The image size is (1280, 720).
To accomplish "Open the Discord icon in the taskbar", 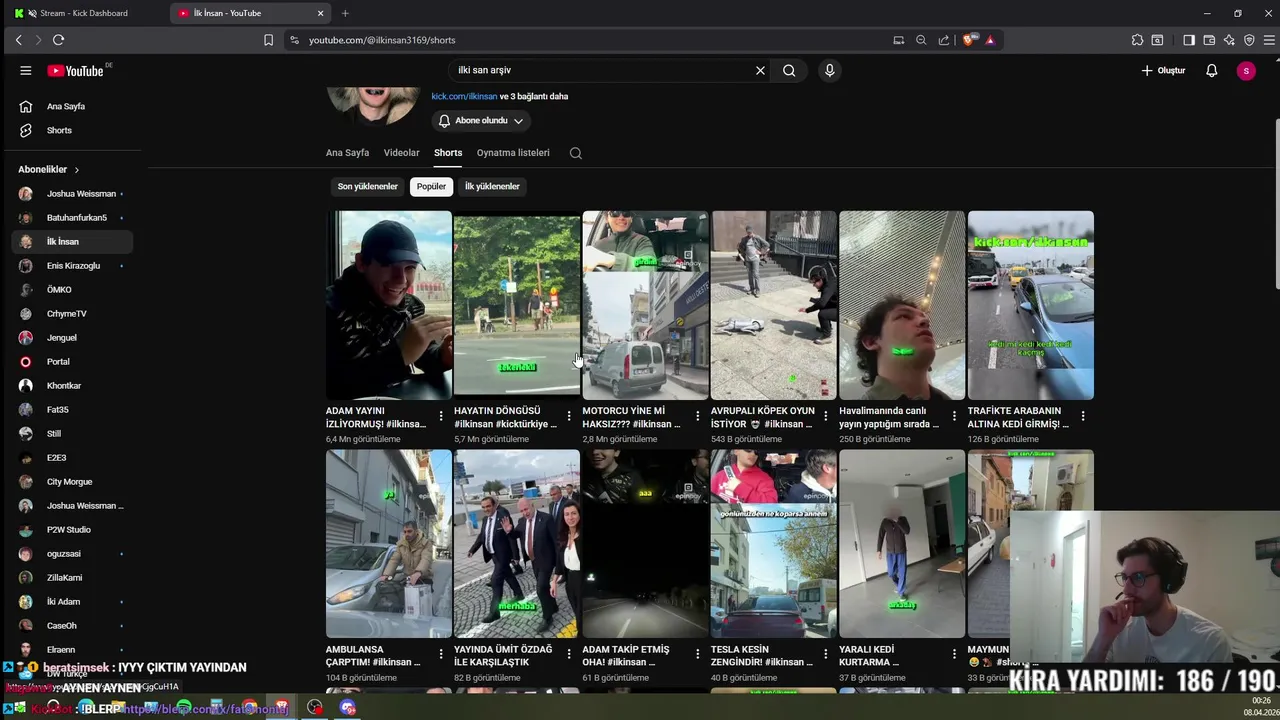I will click(x=347, y=708).
